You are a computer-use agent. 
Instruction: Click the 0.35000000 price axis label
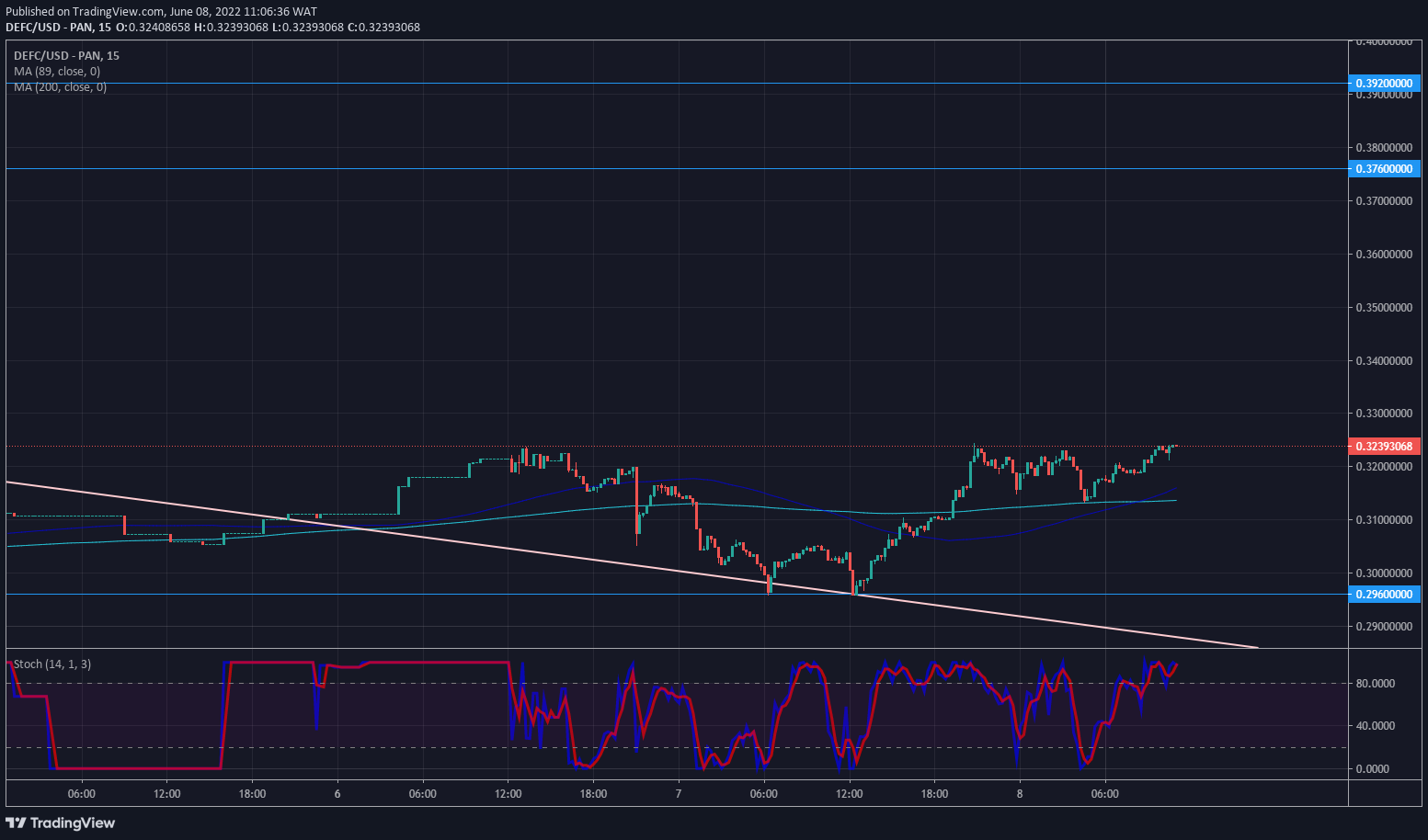pos(1385,307)
